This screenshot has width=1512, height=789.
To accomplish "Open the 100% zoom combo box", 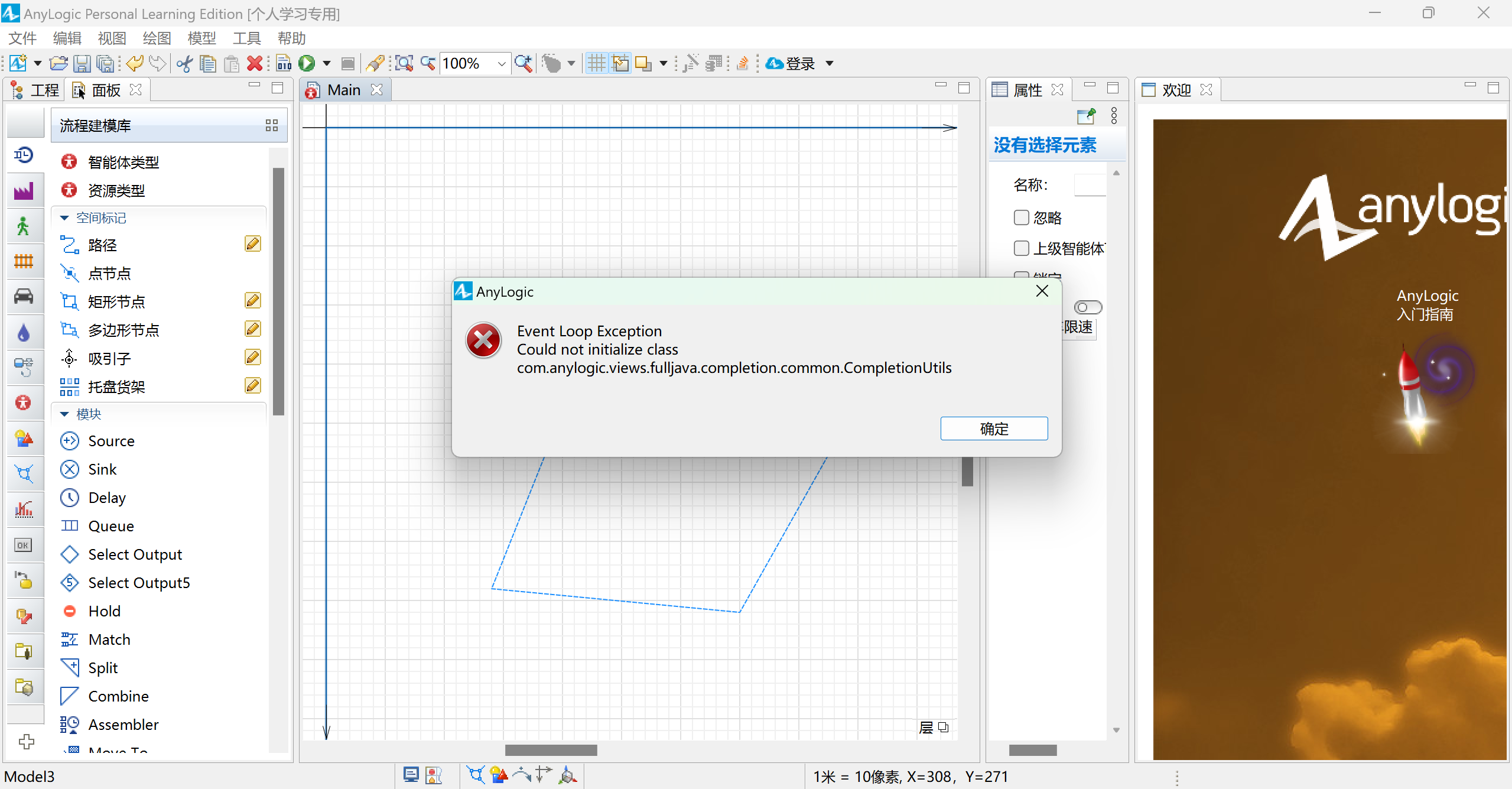I will coord(475,63).
